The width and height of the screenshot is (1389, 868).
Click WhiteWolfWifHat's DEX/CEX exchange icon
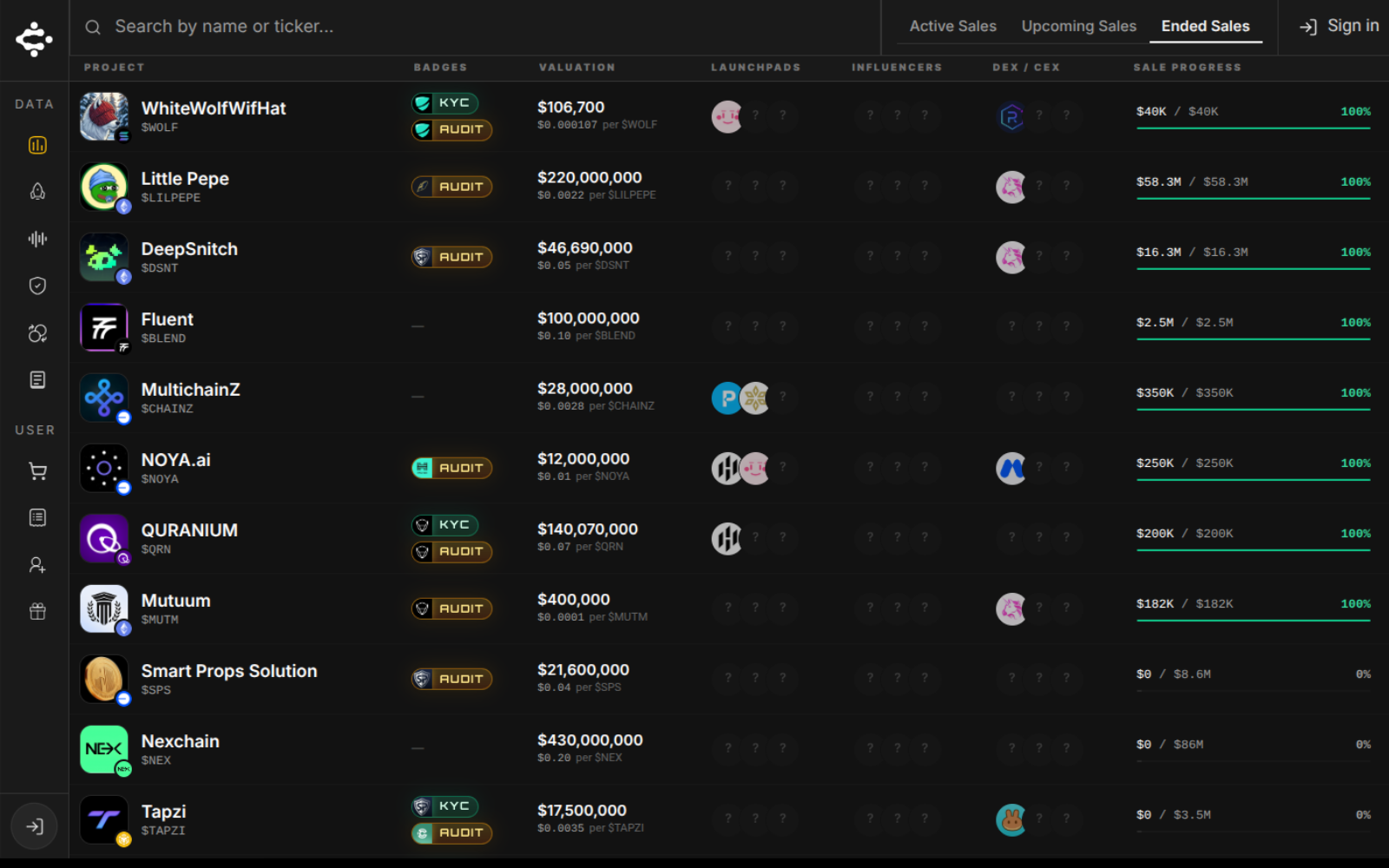point(1011,116)
